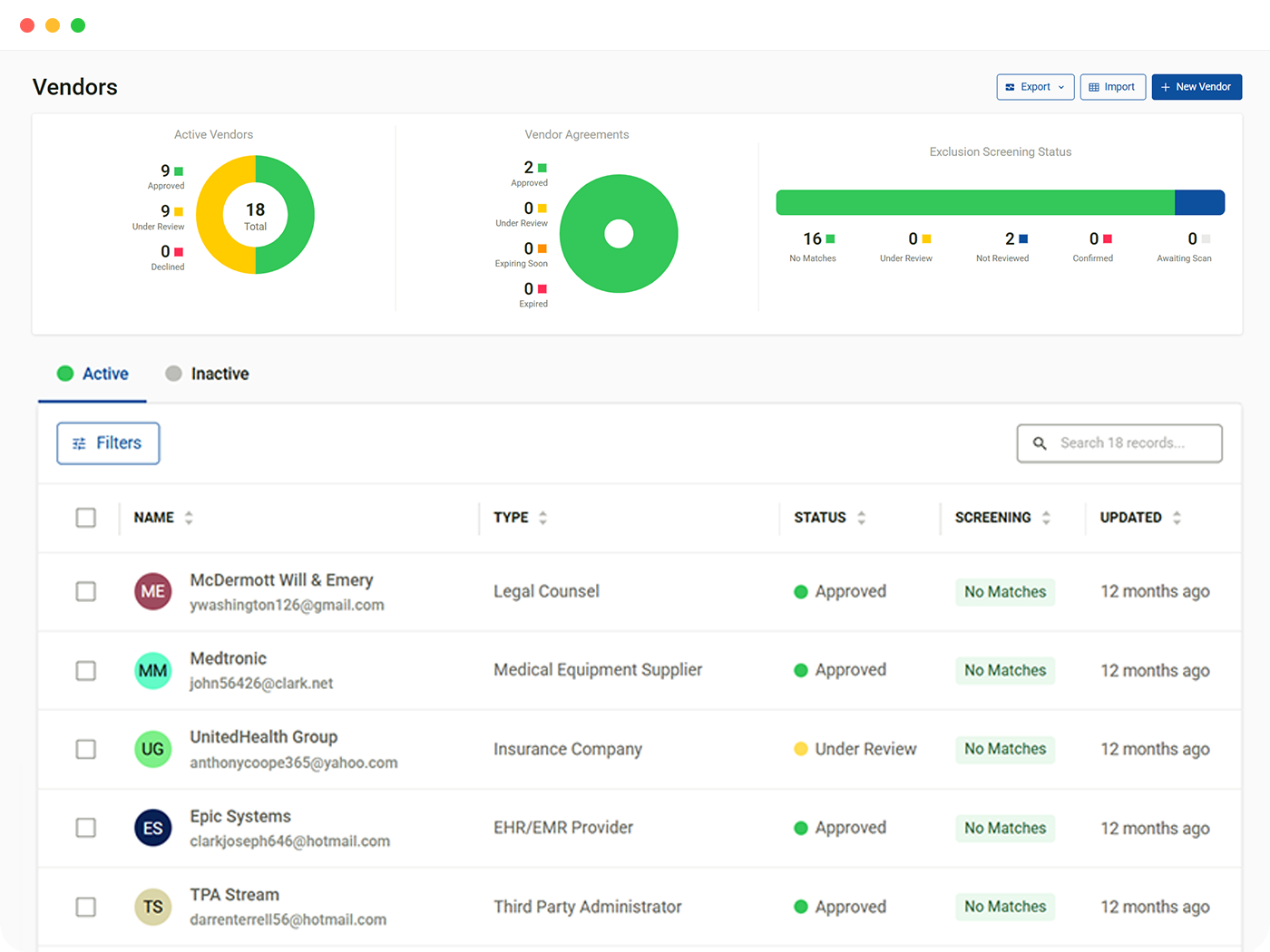1270x952 pixels.
Task: Click the MM avatar icon for Medtronic
Action: coord(152,671)
